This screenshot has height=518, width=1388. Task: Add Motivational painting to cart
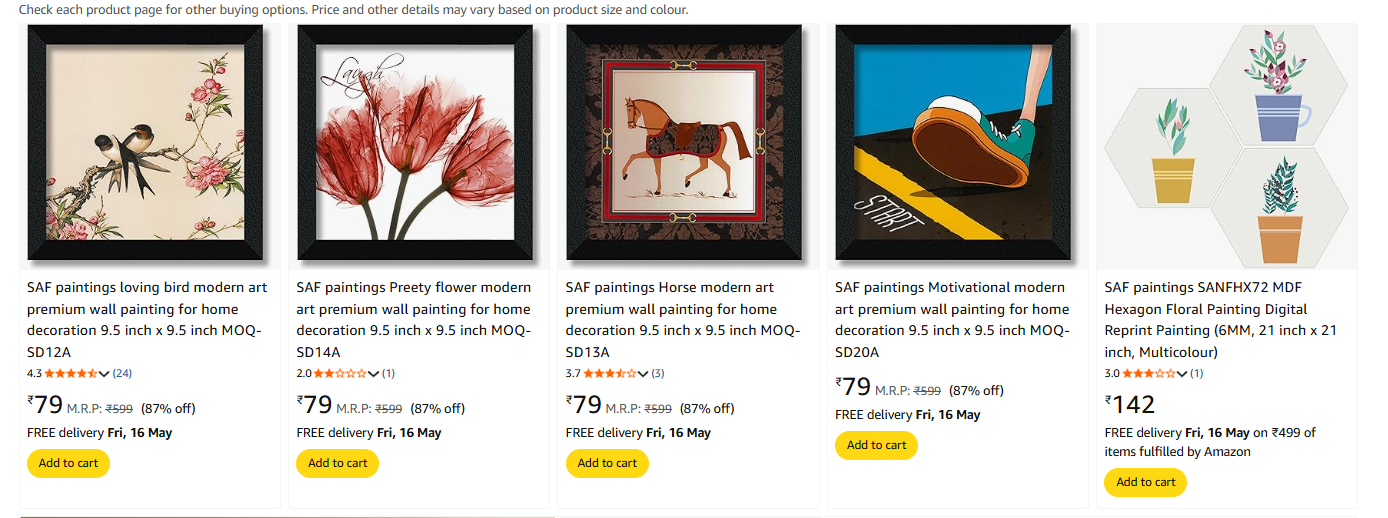(x=876, y=445)
